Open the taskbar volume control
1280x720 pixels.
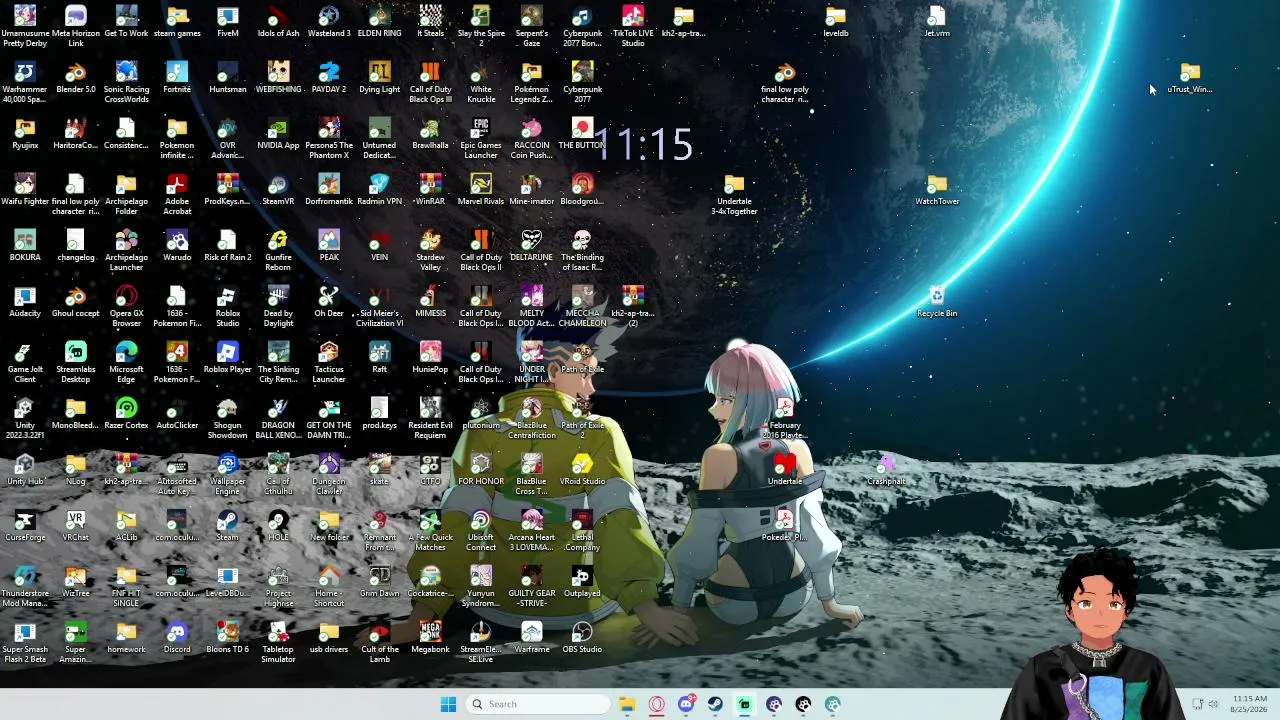[1213, 704]
